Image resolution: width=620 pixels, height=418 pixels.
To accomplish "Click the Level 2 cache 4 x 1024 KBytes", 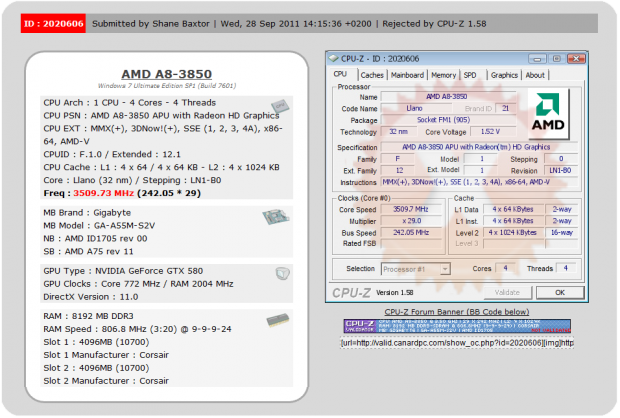I will pos(513,233).
